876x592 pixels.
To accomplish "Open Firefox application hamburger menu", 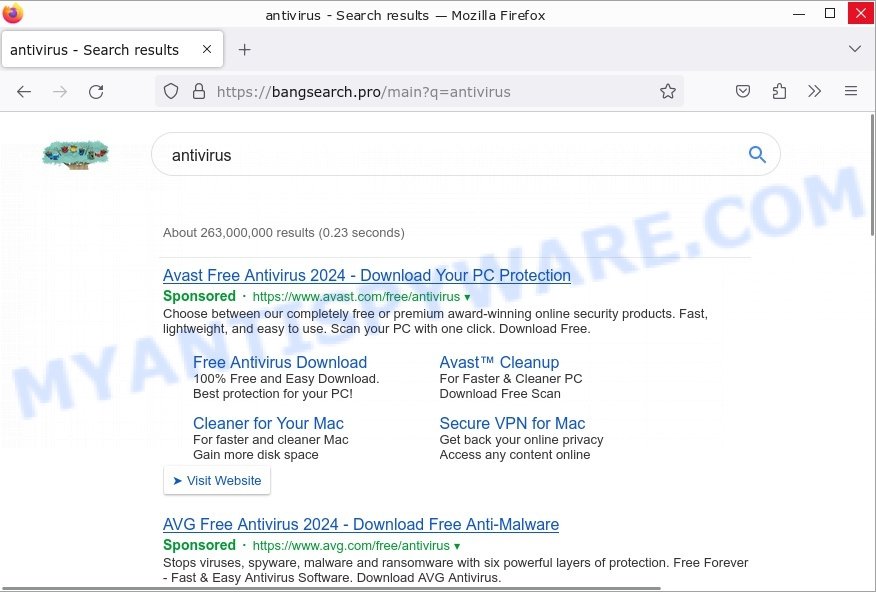I will point(851,91).
